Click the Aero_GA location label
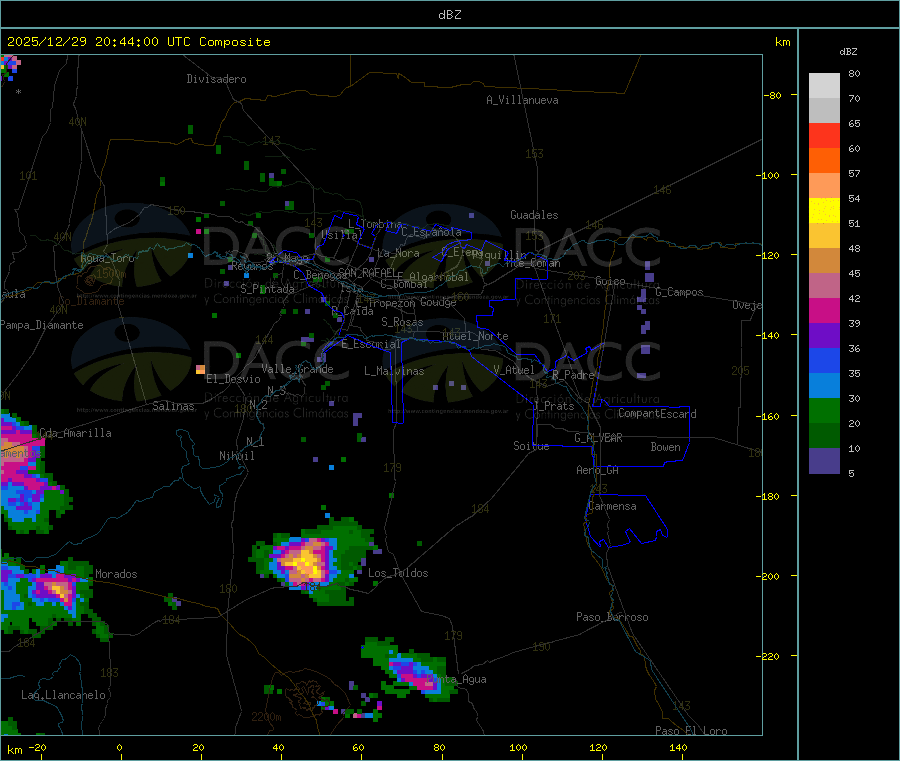The image size is (900, 761). [x=597, y=470]
